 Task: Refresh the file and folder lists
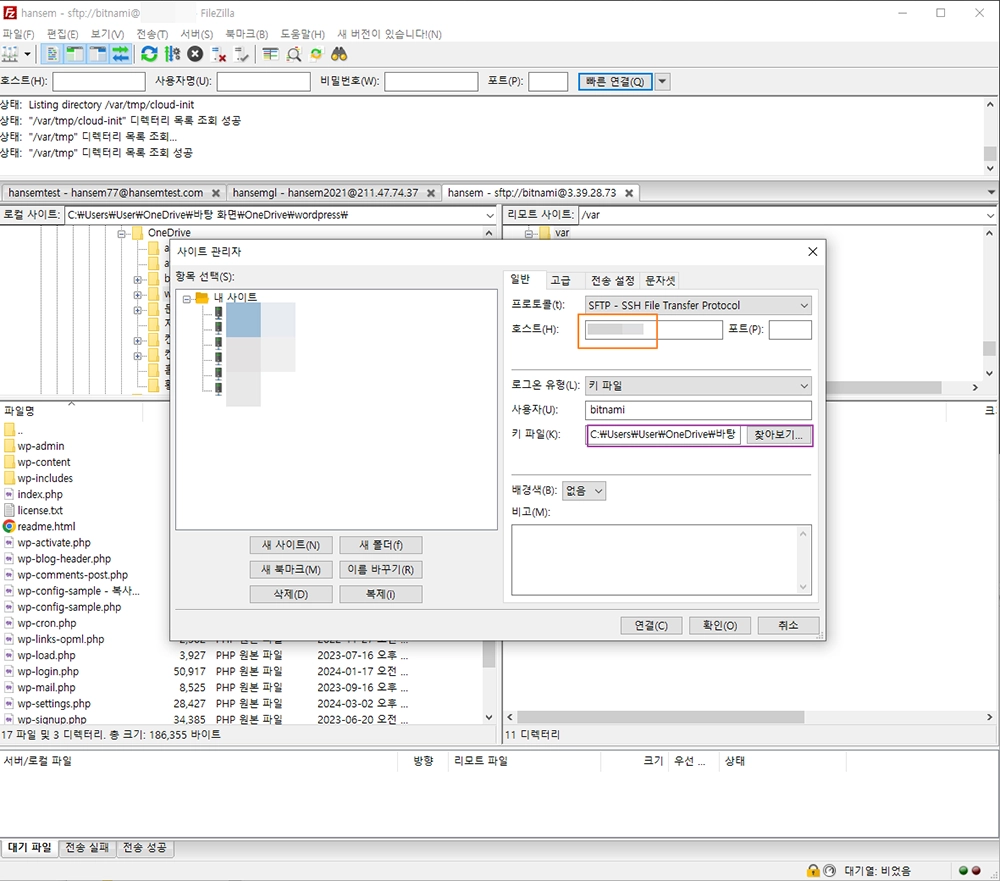click(149, 54)
